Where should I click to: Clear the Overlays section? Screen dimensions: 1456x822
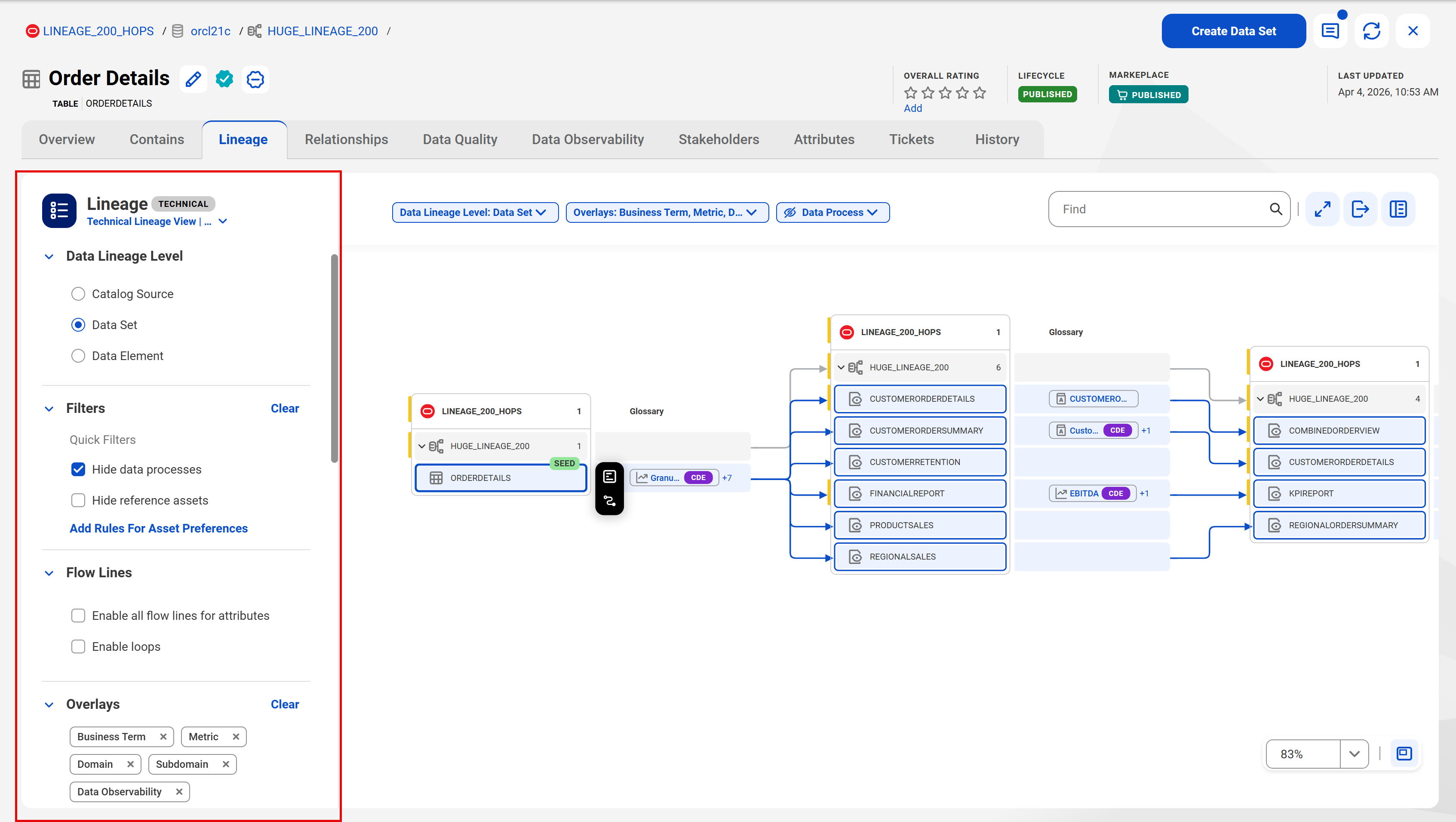285,705
